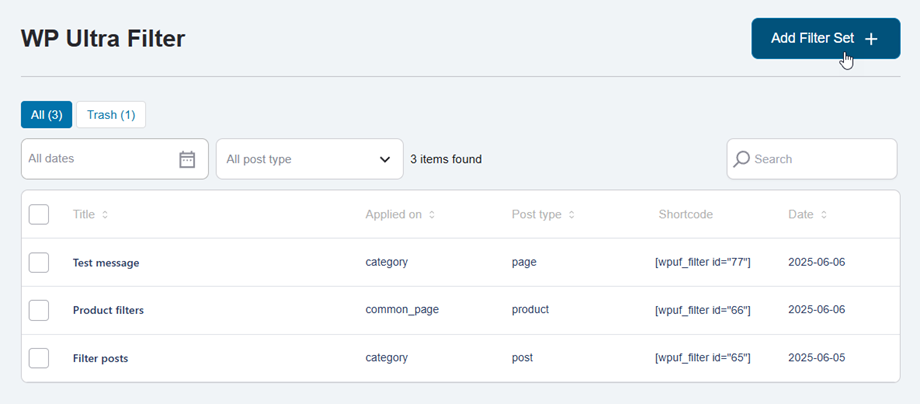Open the All dates picker field

[x=100, y=159]
